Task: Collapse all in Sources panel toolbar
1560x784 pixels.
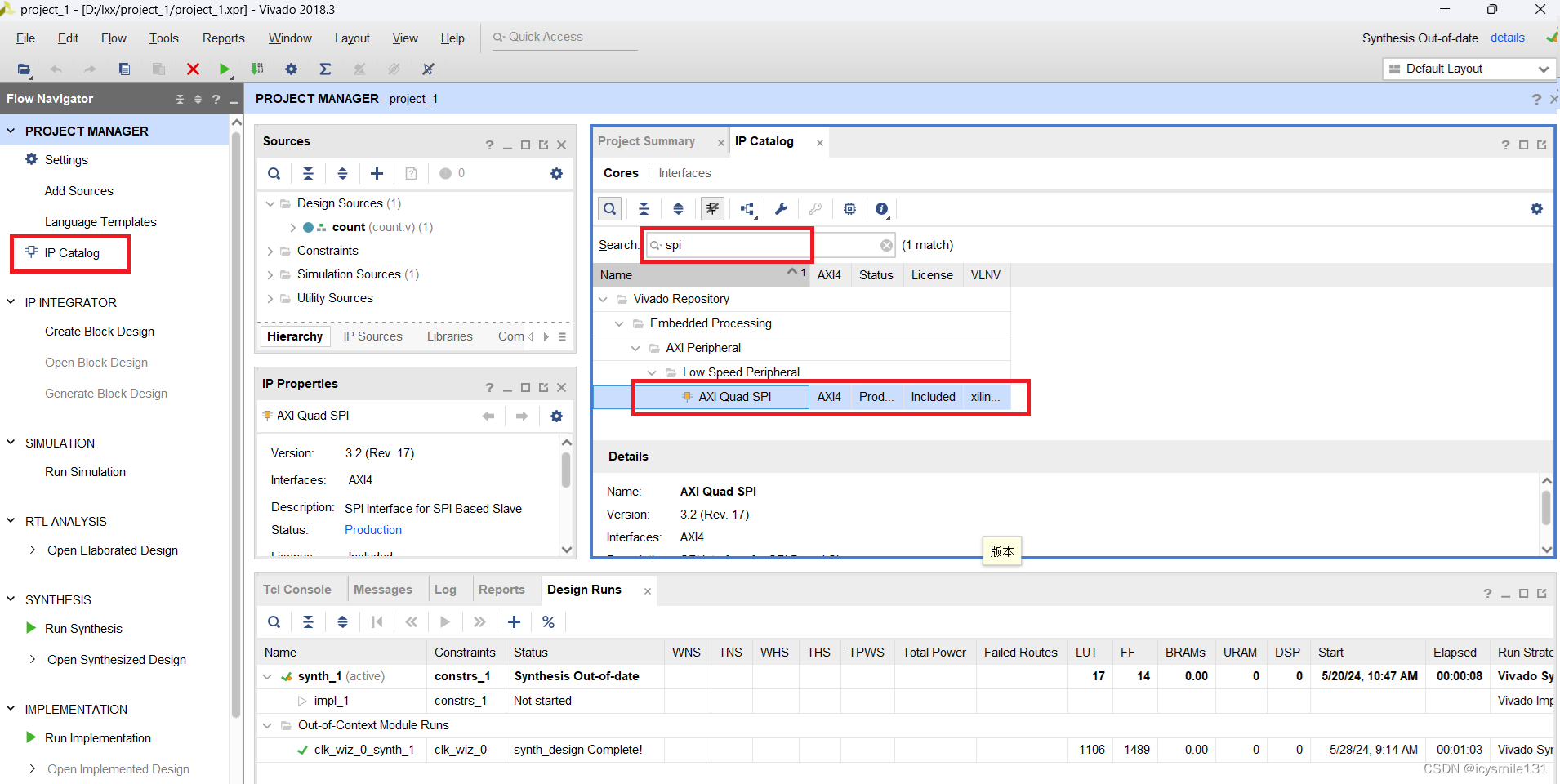Action: (x=308, y=173)
